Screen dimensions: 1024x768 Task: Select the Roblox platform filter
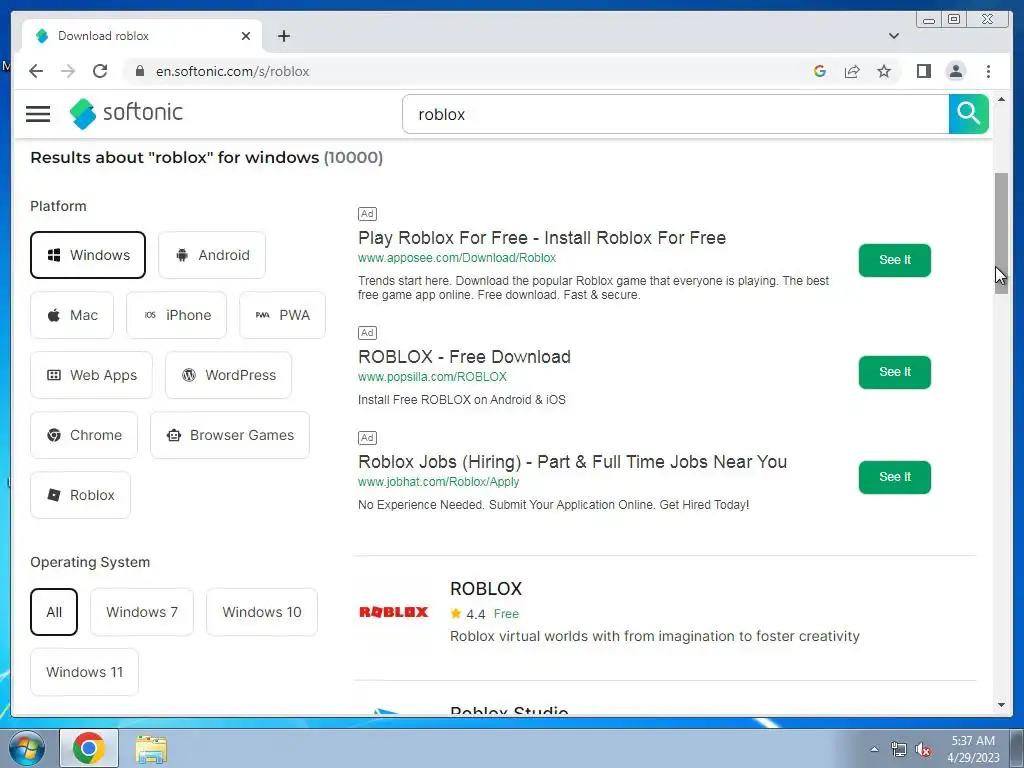point(80,495)
